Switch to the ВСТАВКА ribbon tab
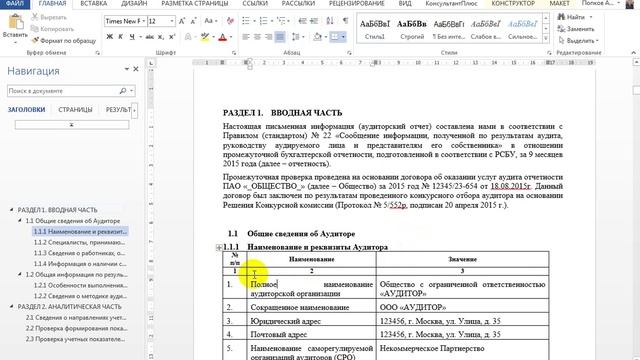This screenshot has height=360, width=640. (93, 4)
